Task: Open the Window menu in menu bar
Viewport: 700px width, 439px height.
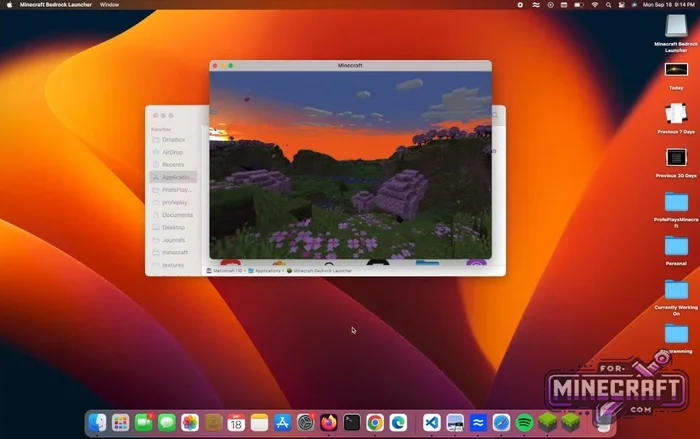Action: point(110,5)
